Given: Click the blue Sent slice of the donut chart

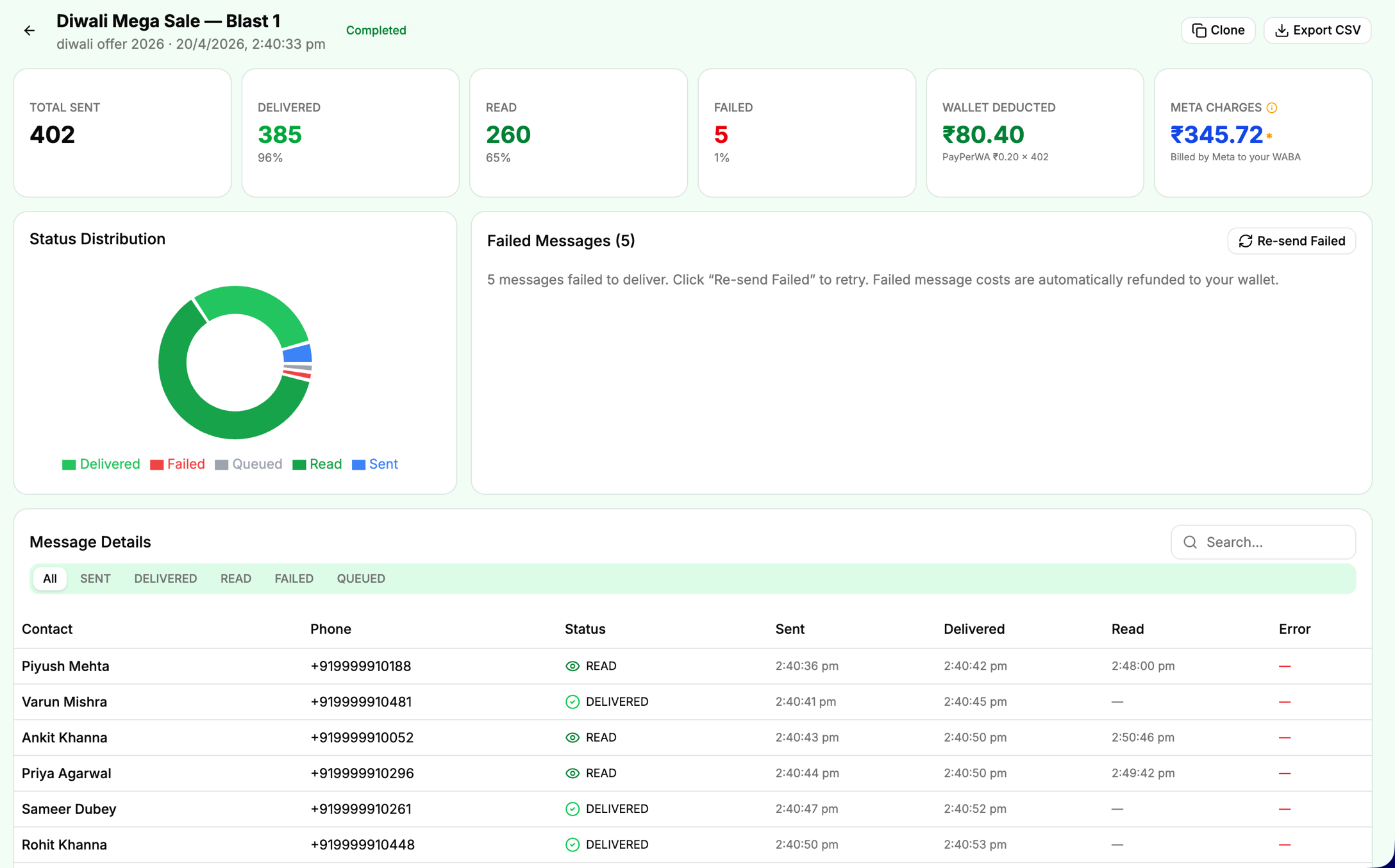Looking at the screenshot, I should [298, 354].
